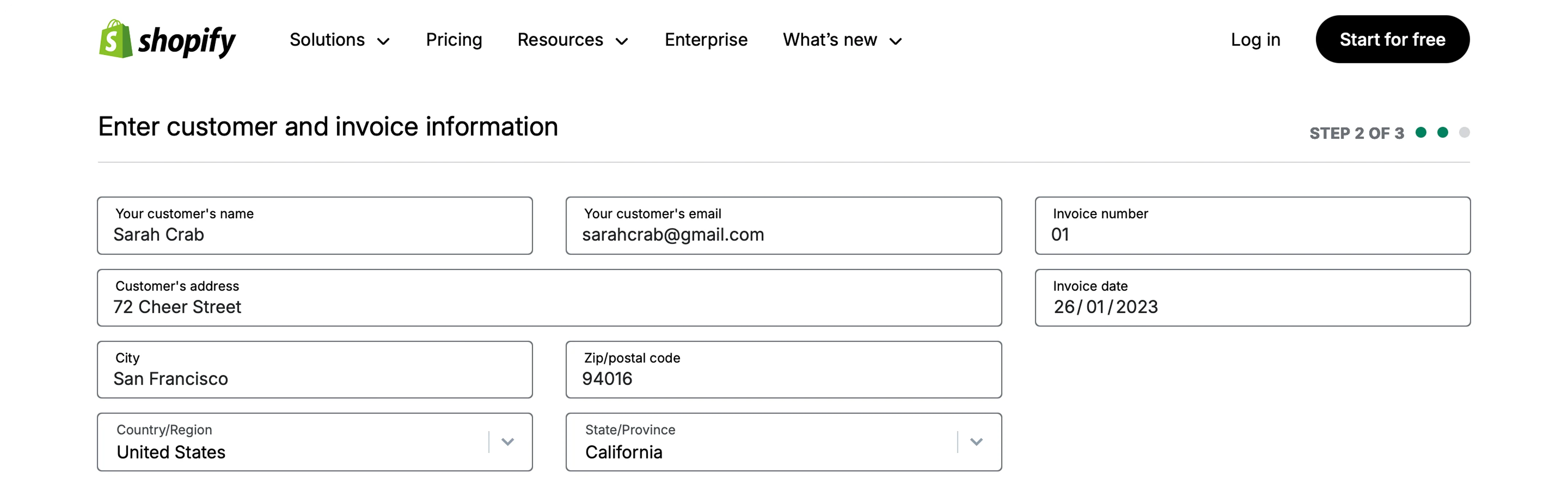
Task: Expand the Solutions menu chevron
Action: [384, 41]
